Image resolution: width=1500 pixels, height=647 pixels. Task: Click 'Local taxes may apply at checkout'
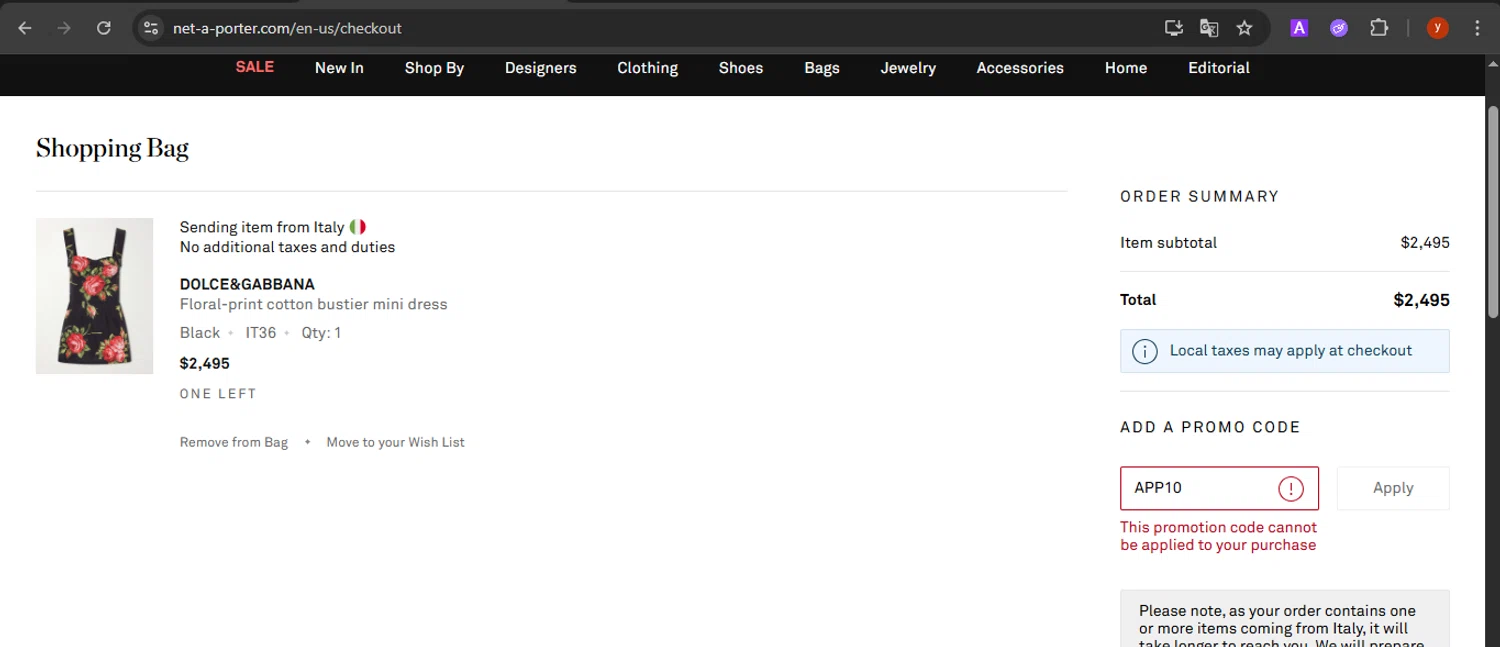(x=1291, y=351)
